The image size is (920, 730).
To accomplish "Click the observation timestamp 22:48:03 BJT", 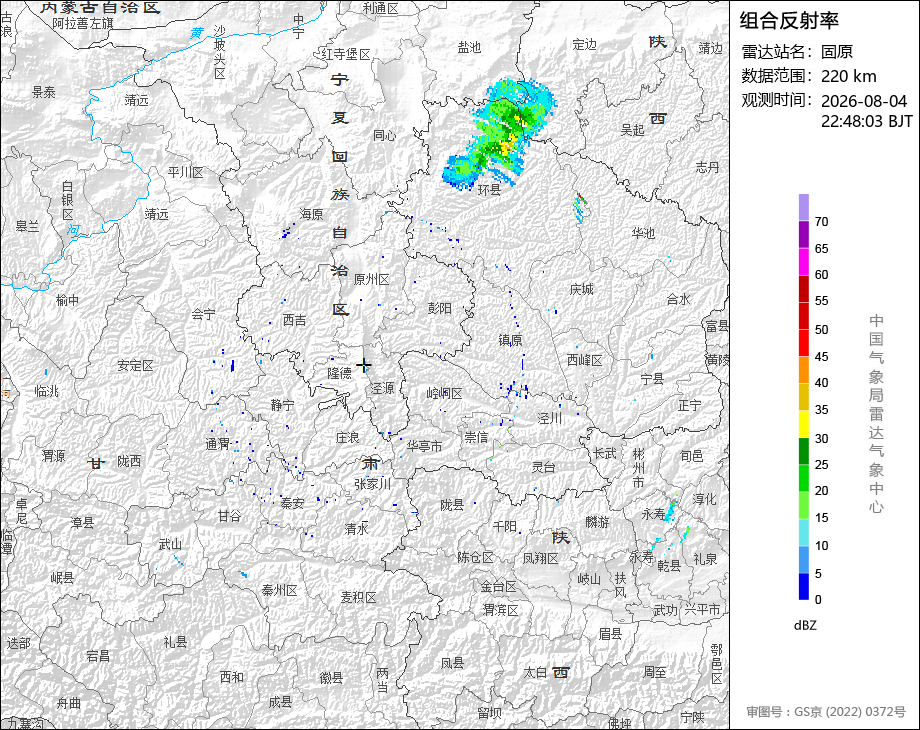I will coord(867,121).
